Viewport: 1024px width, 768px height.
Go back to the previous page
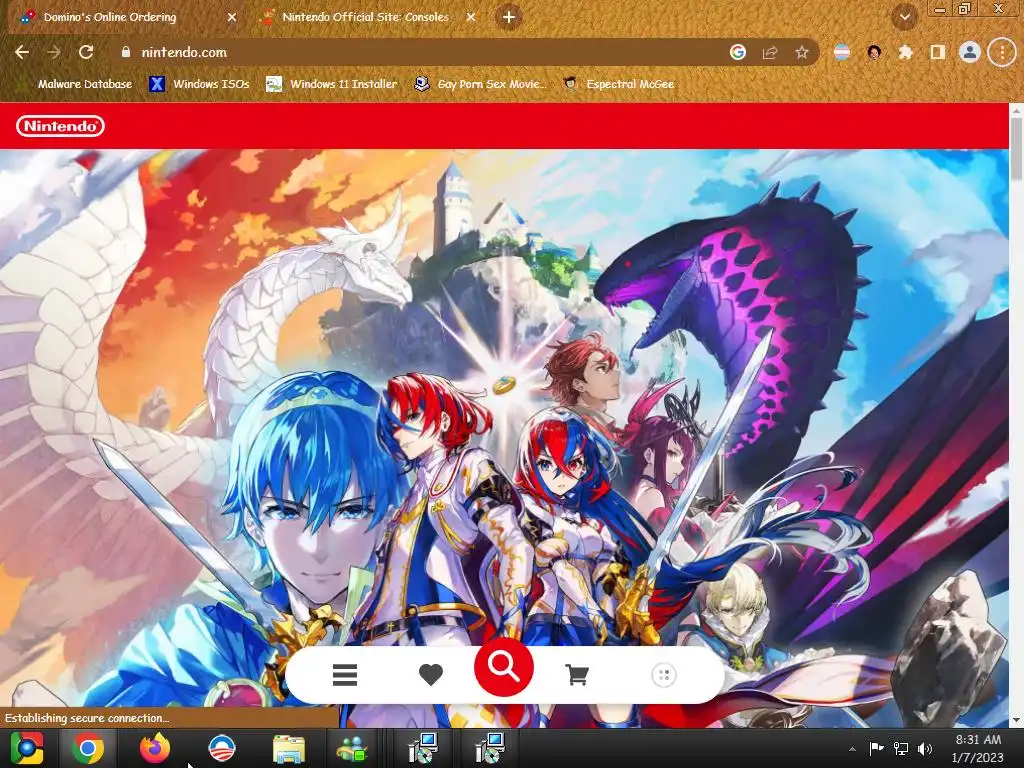pyautogui.click(x=22, y=52)
